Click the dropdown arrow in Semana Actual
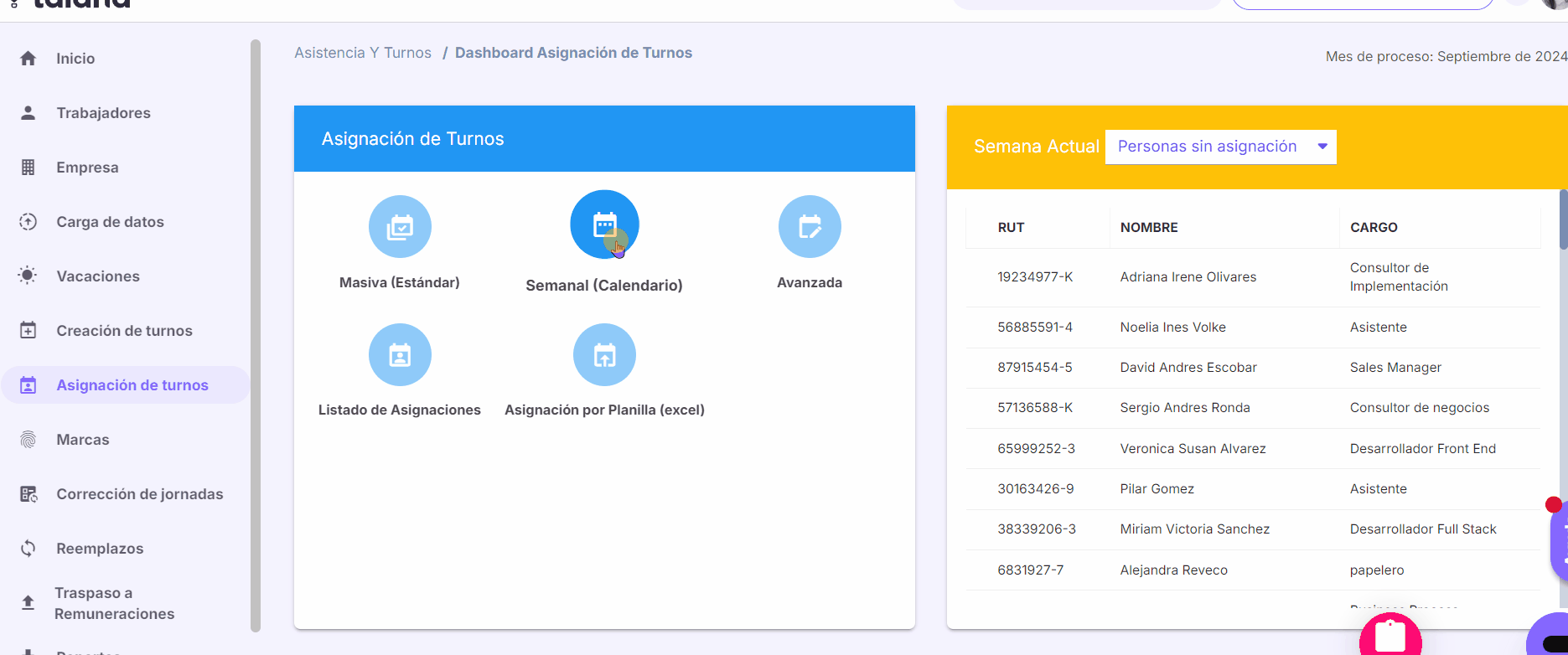Viewport: 1568px width, 655px height. tap(1322, 147)
